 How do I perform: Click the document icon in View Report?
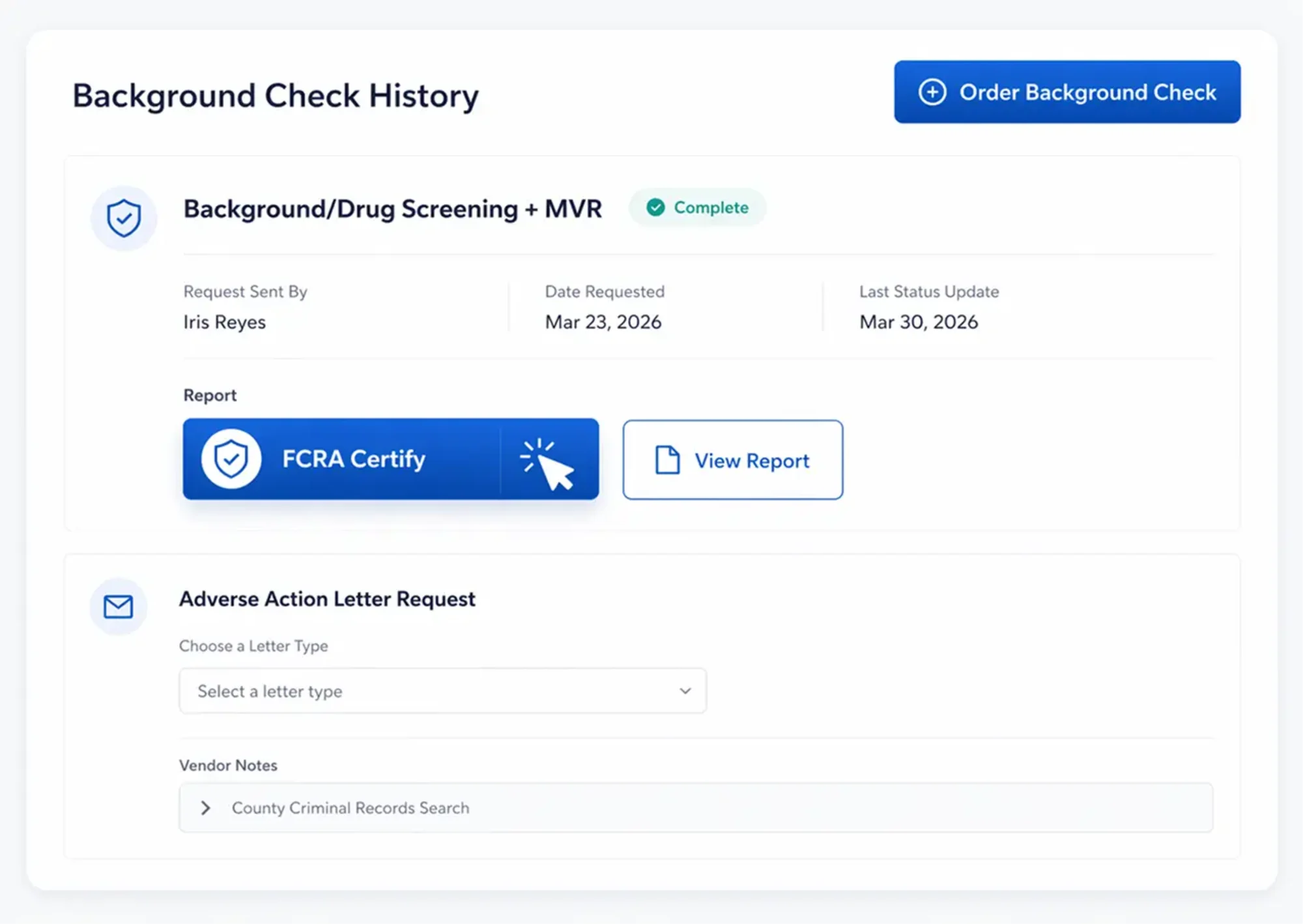[667, 460]
